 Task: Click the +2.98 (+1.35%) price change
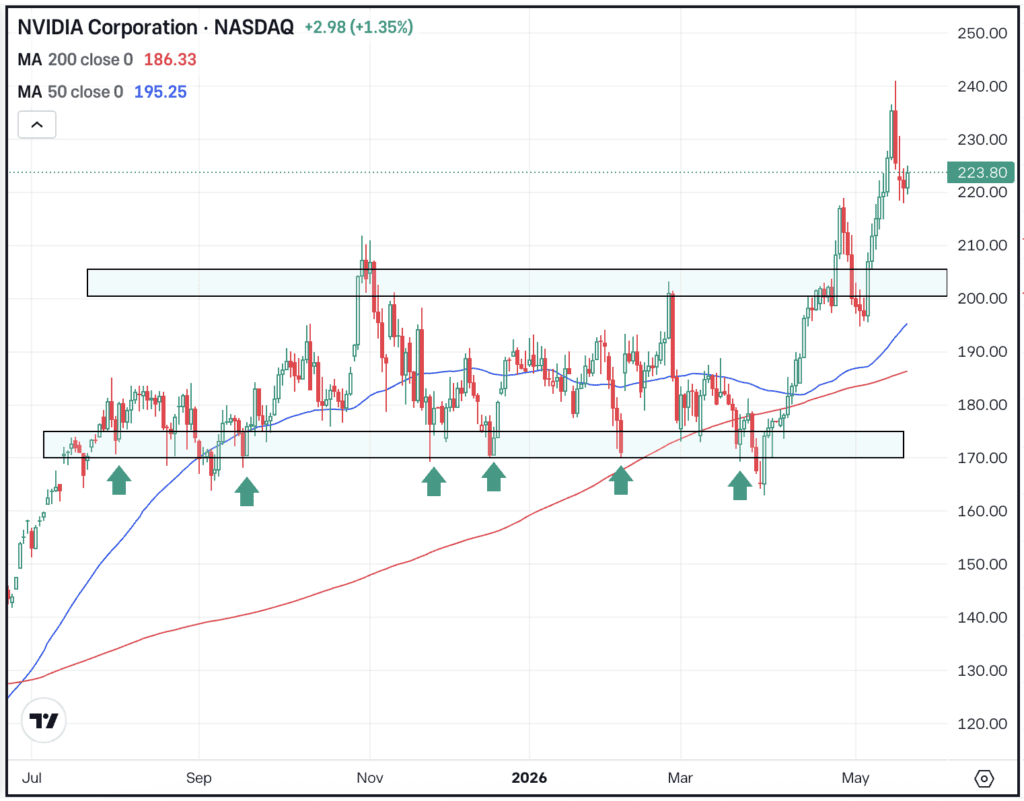(359, 27)
